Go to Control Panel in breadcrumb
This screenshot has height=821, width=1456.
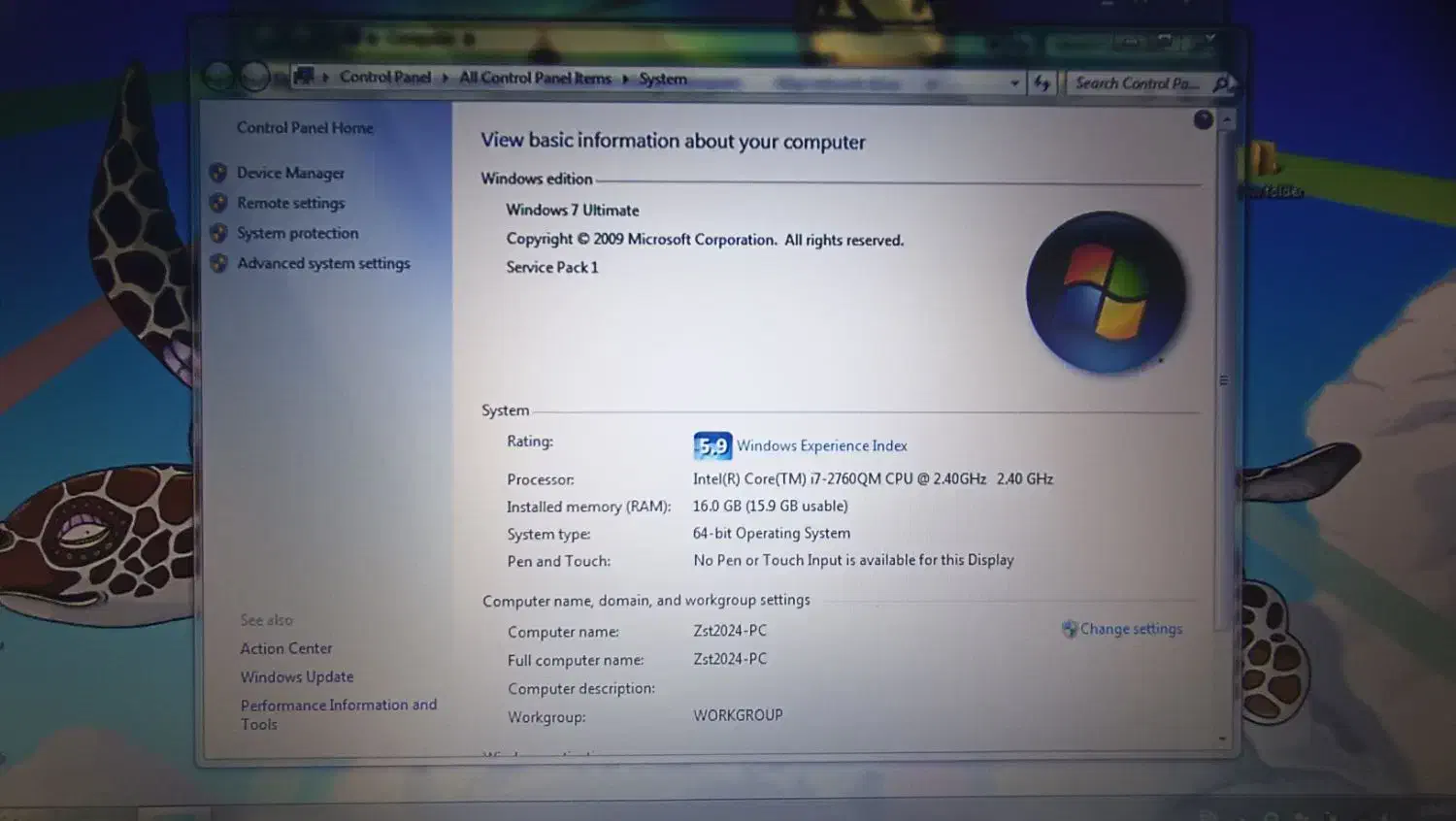[x=384, y=77]
